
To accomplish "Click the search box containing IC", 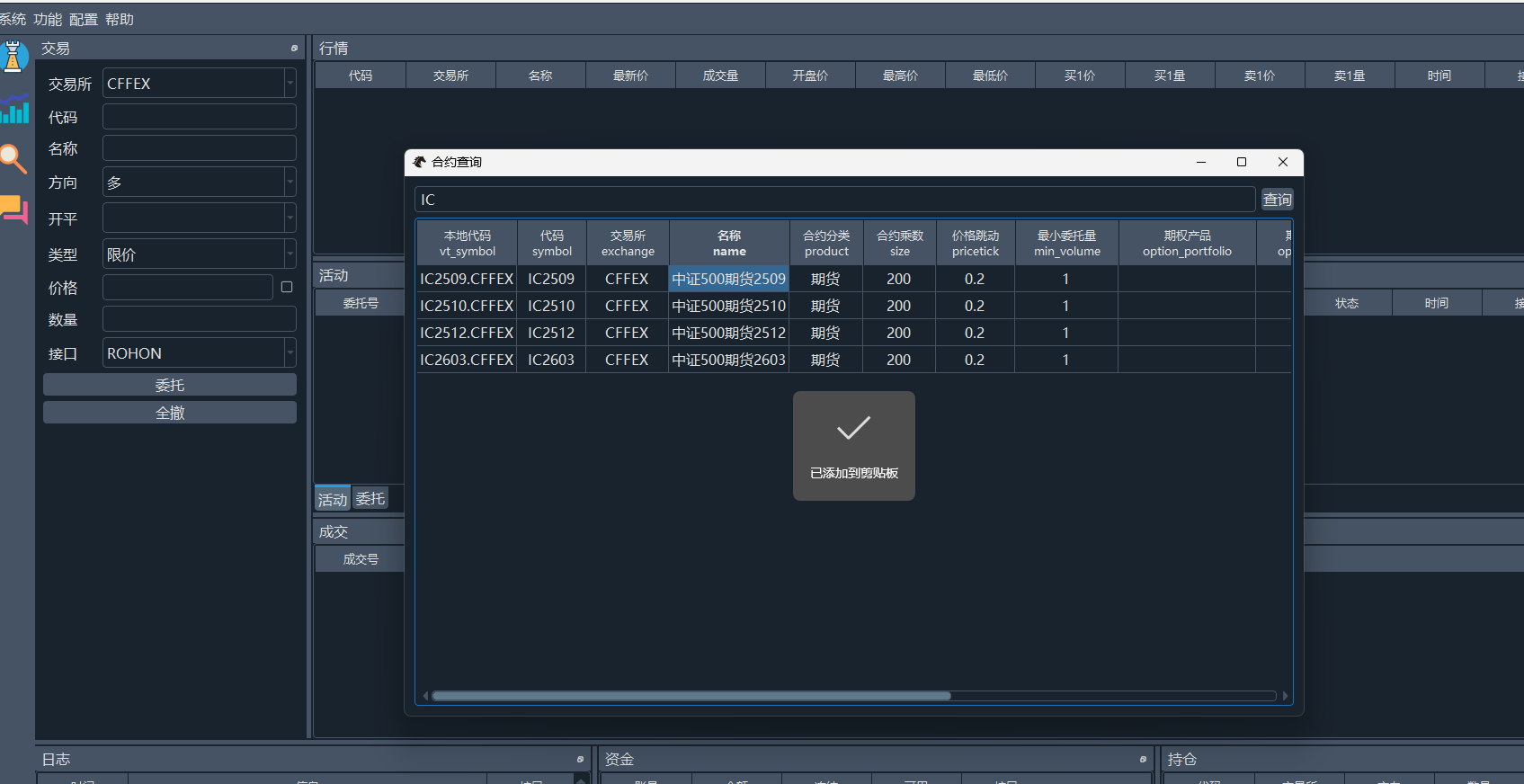I will [x=835, y=200].
